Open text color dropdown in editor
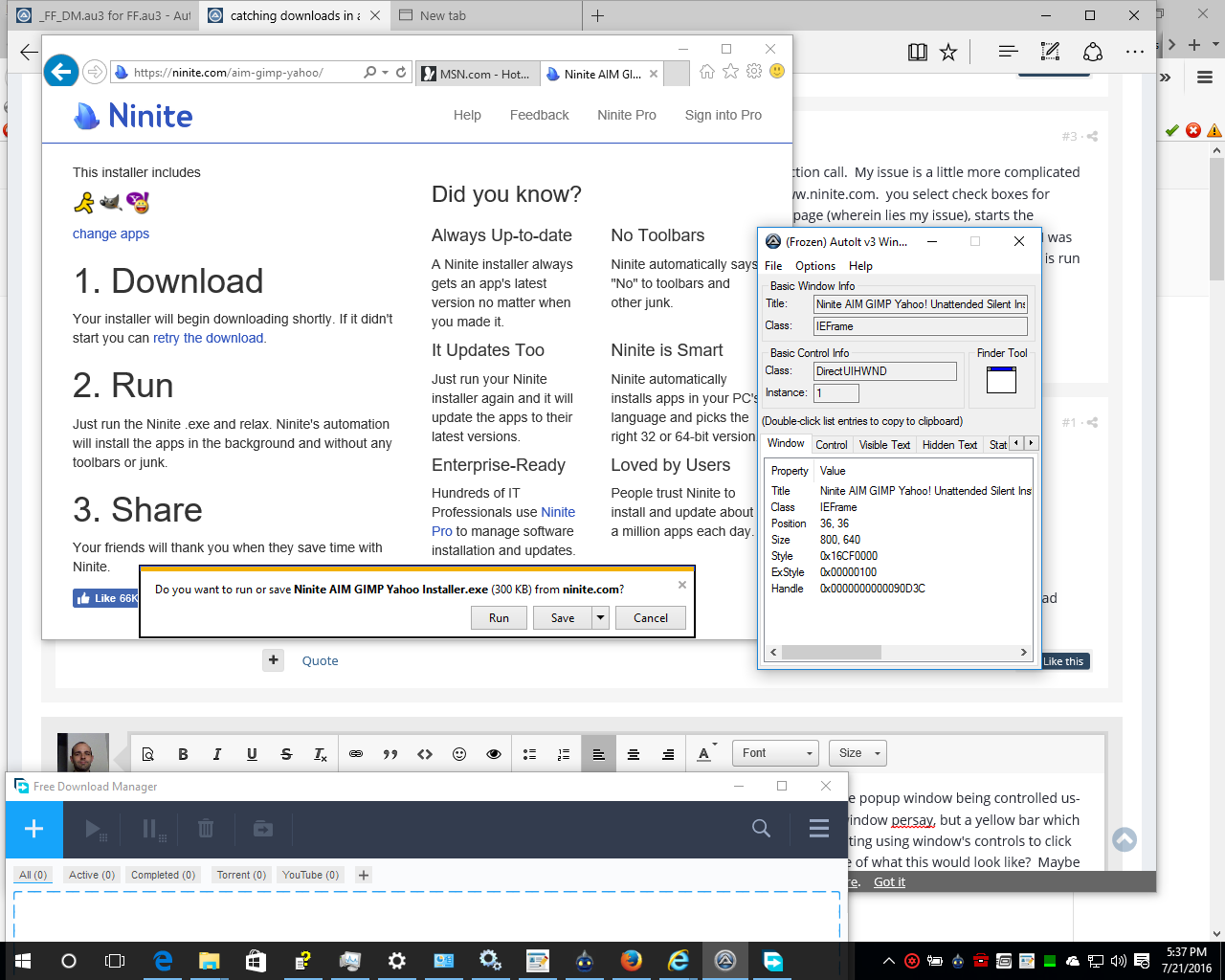This screenshot has width=1225, height=980. click(x=706, y=753)
